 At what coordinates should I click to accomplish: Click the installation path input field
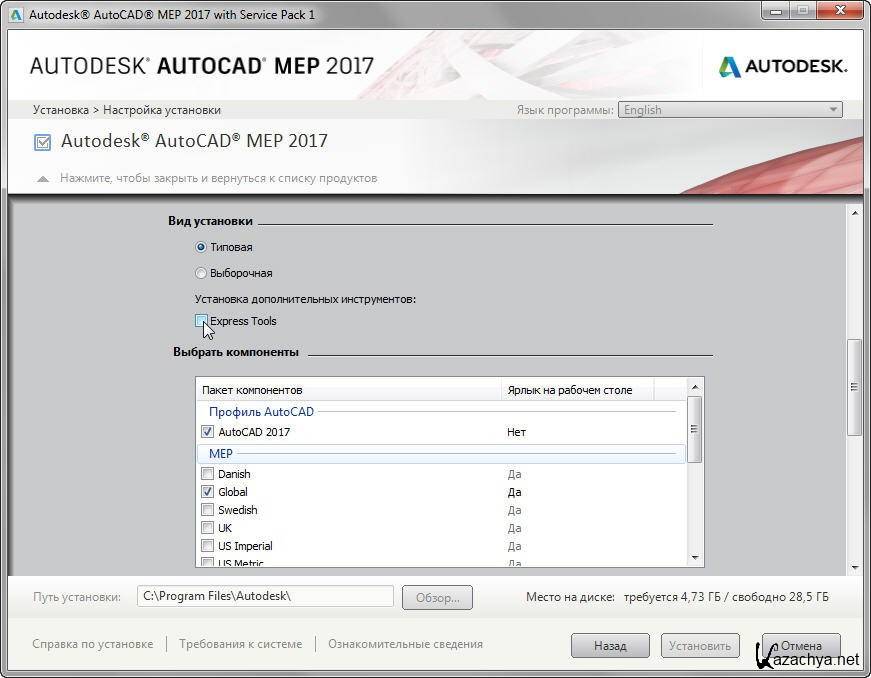(265, 596)
